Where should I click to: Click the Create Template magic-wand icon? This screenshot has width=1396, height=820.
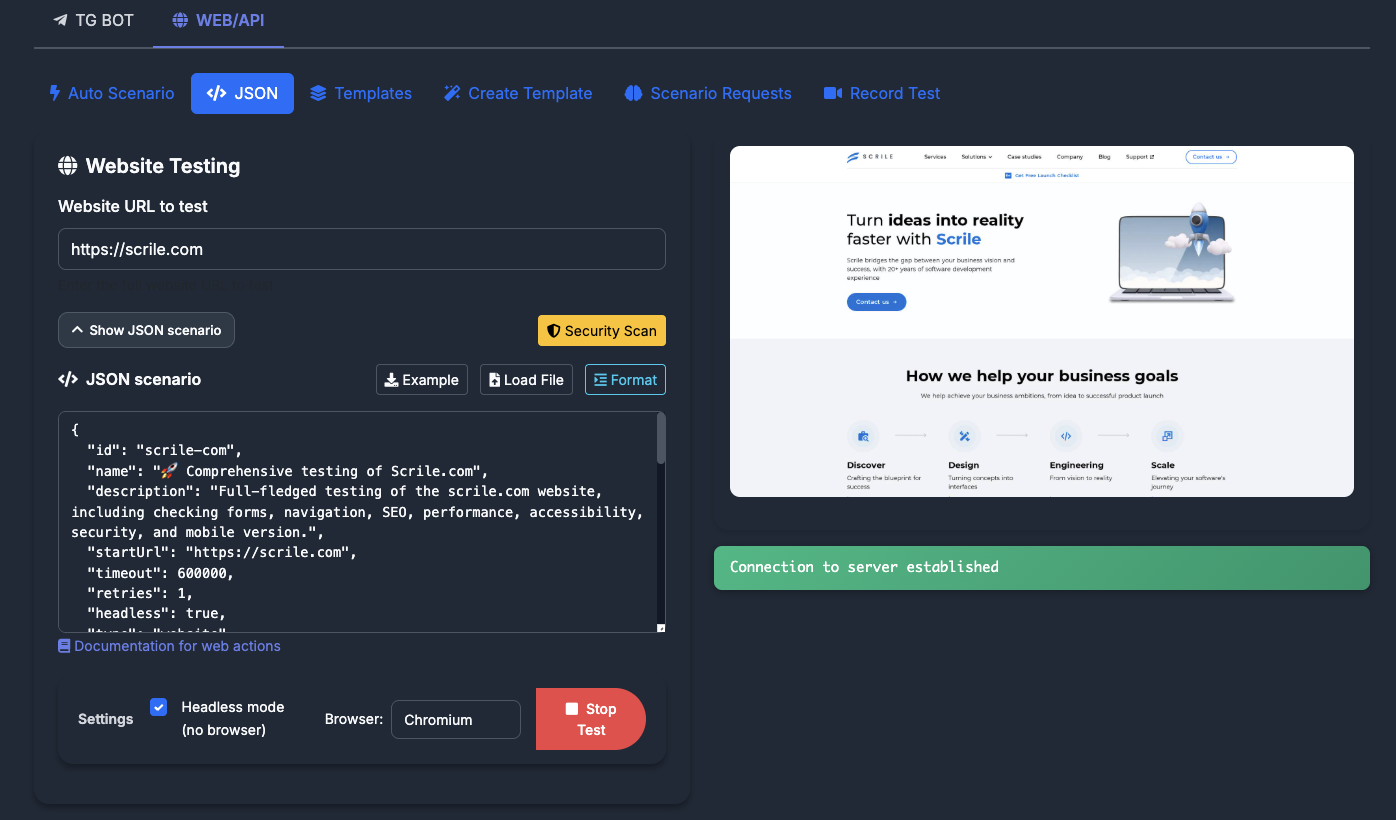pos(452,93)
